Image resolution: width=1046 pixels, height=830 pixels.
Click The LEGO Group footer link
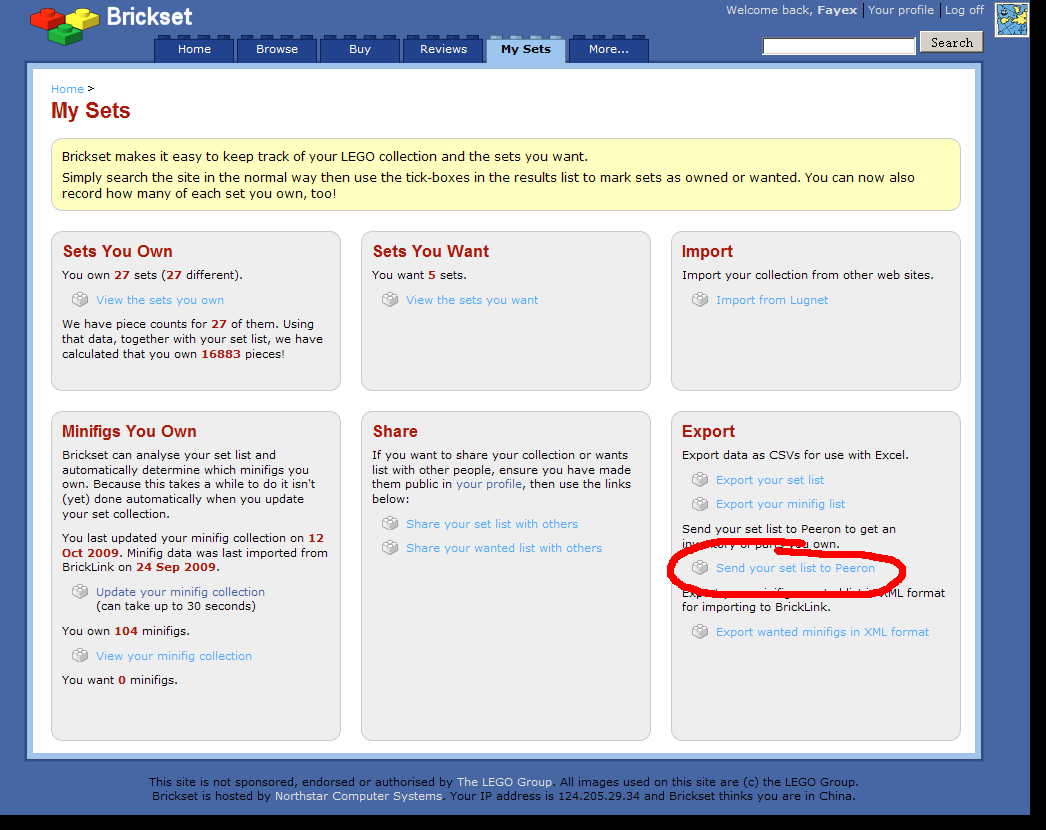coord(504,782)
